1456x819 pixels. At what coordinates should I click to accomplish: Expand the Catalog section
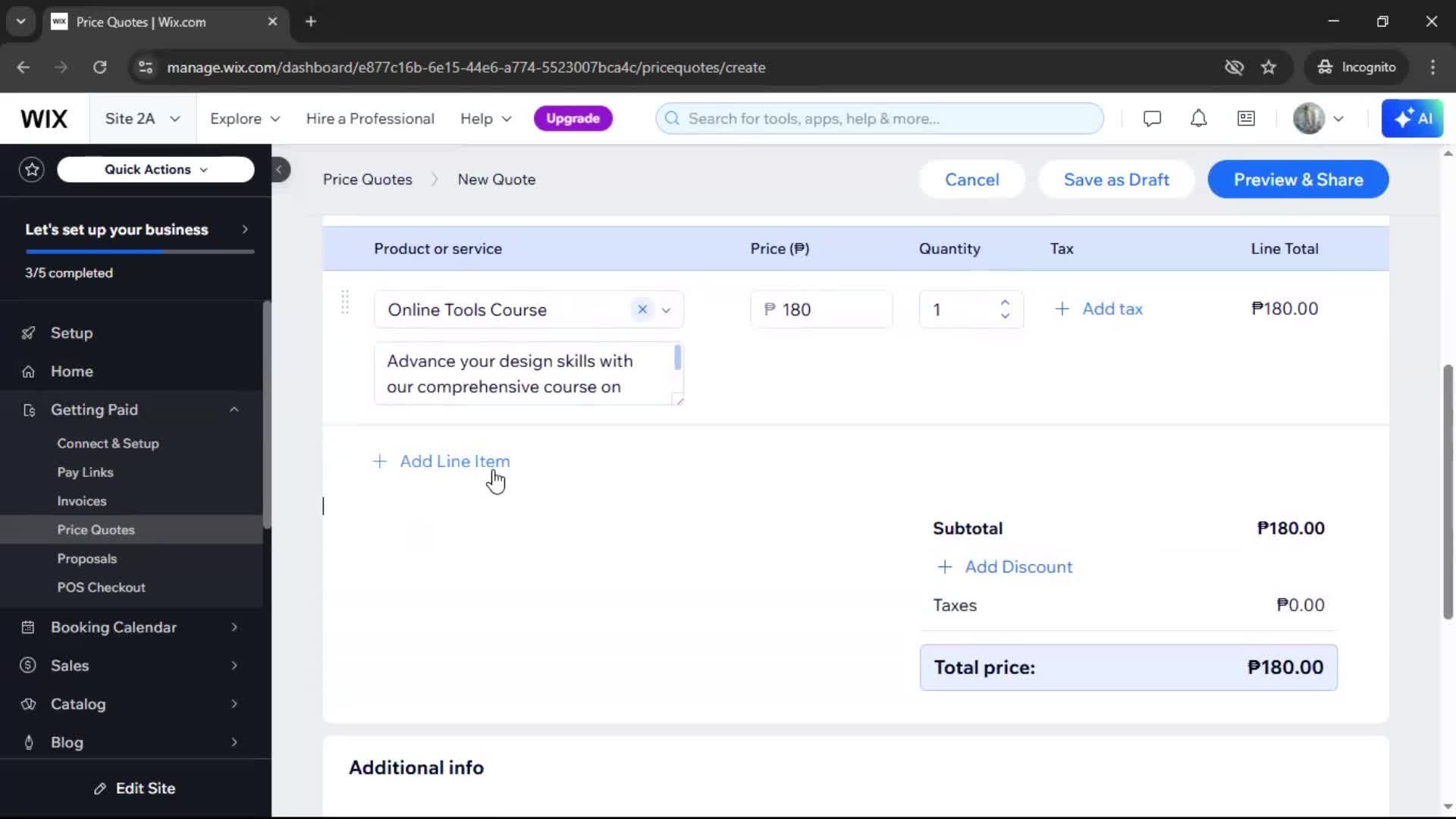(234, 704)
